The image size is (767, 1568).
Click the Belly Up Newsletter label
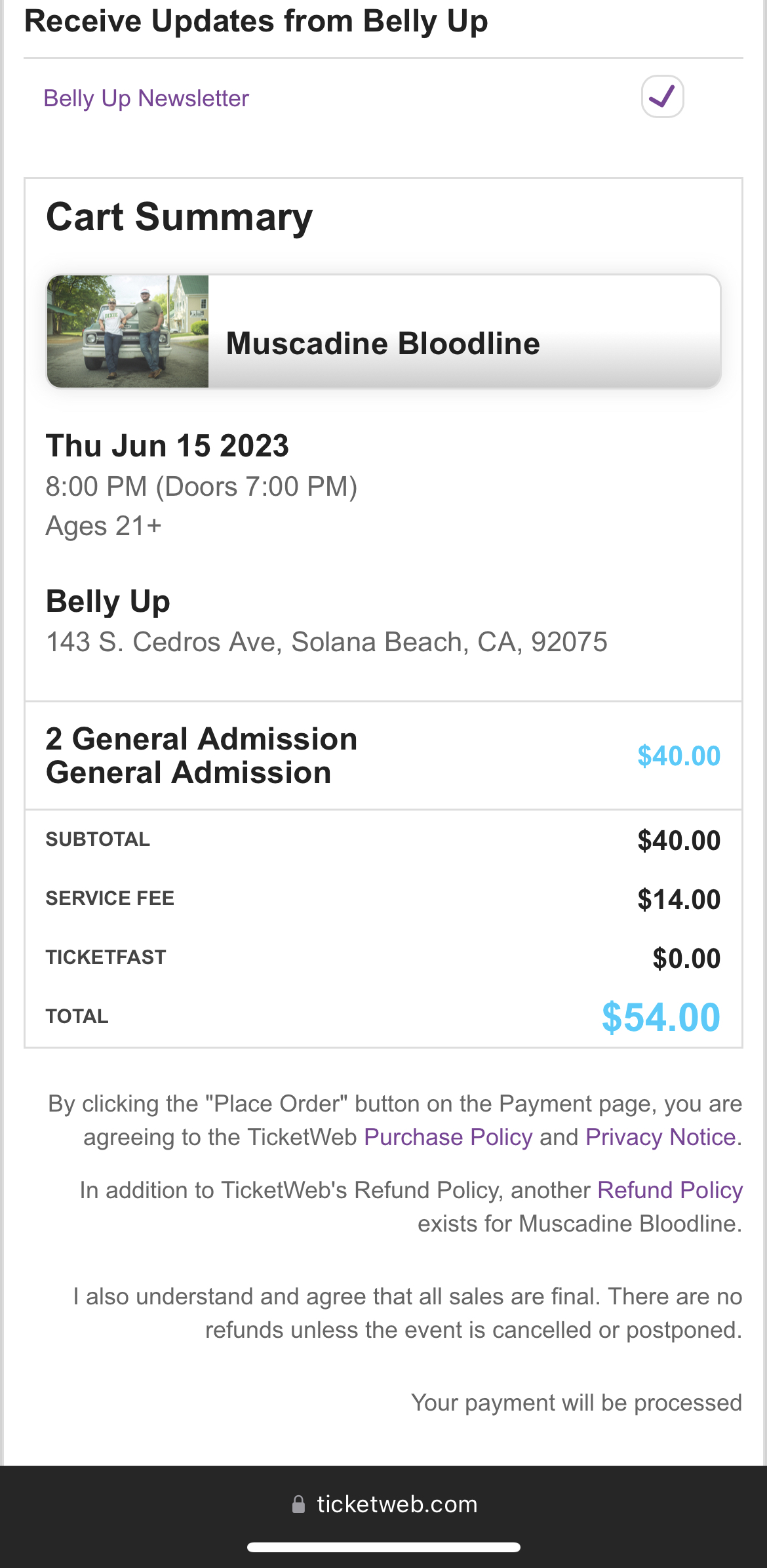pos(146,98)
